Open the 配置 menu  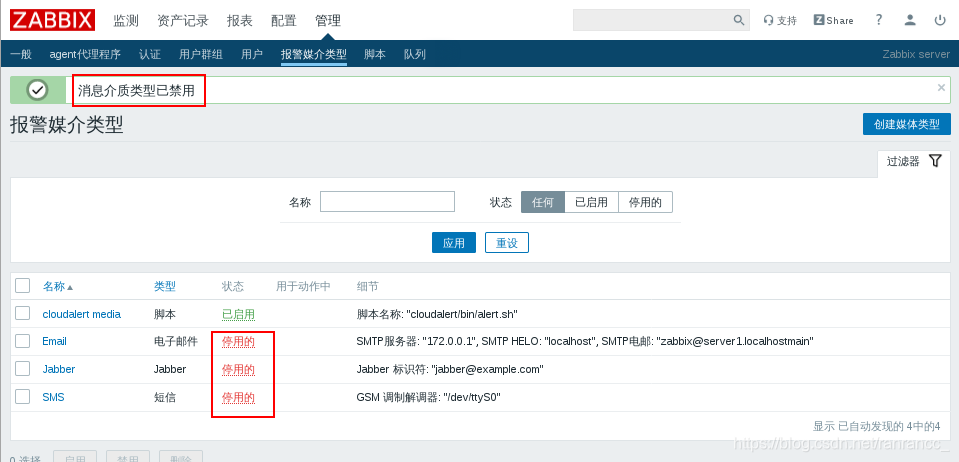[x=284, y=21]
